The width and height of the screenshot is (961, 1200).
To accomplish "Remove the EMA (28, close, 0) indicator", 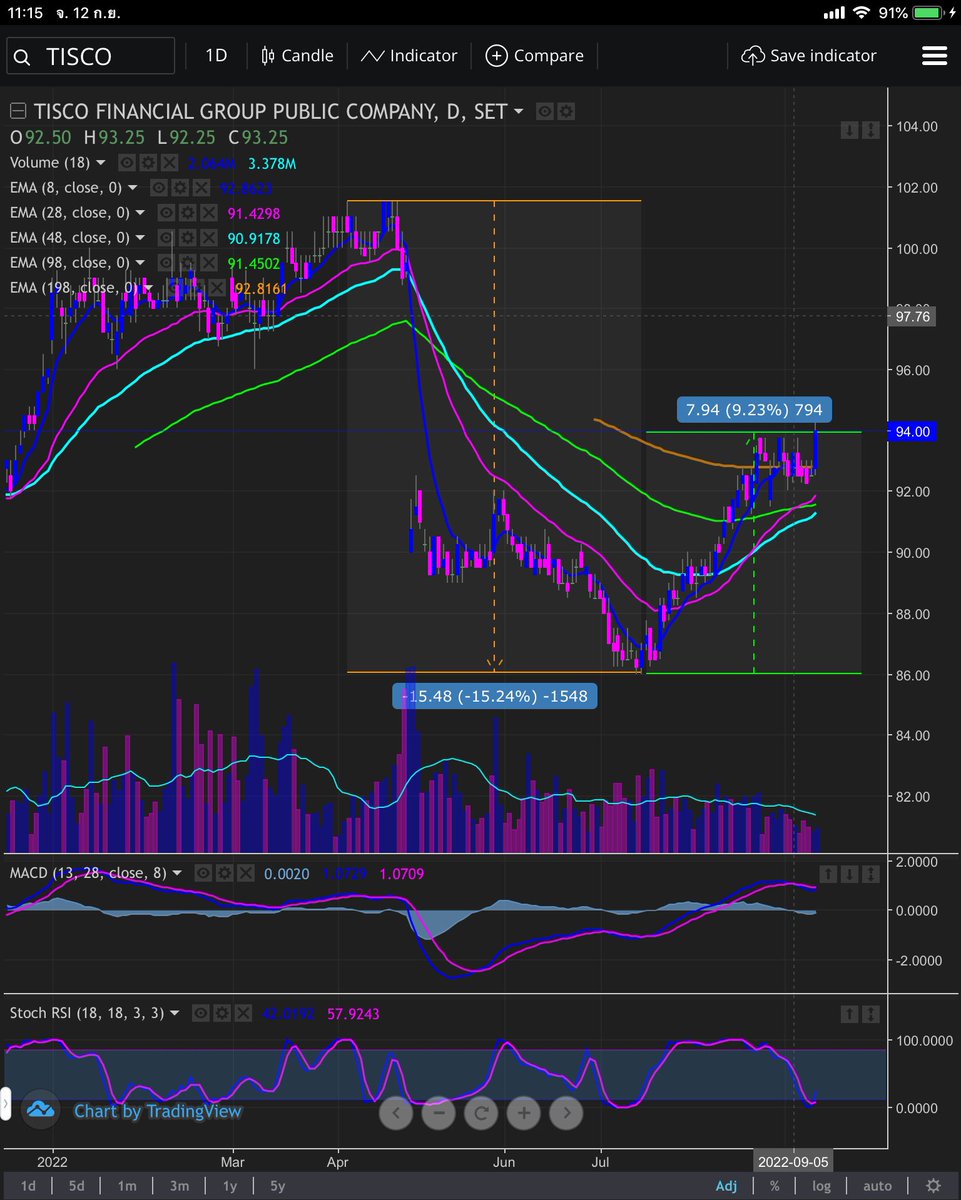I will [x=208, y=212].
